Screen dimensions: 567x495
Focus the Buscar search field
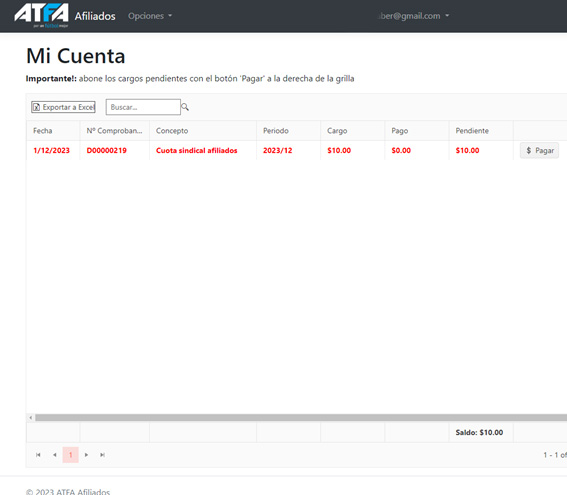(143, 107)
